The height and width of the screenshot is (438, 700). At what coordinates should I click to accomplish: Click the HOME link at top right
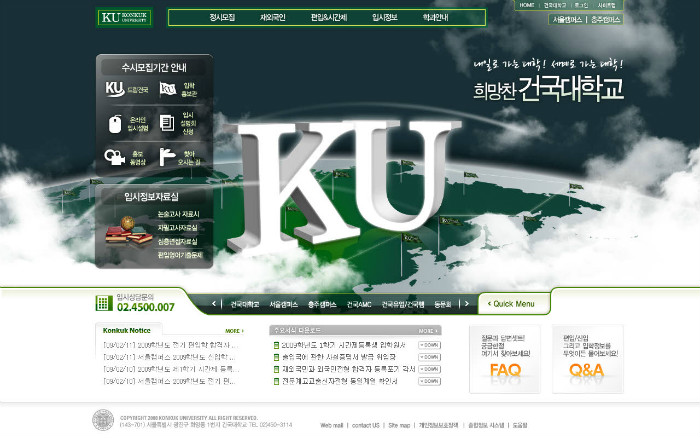click(527, 5)
